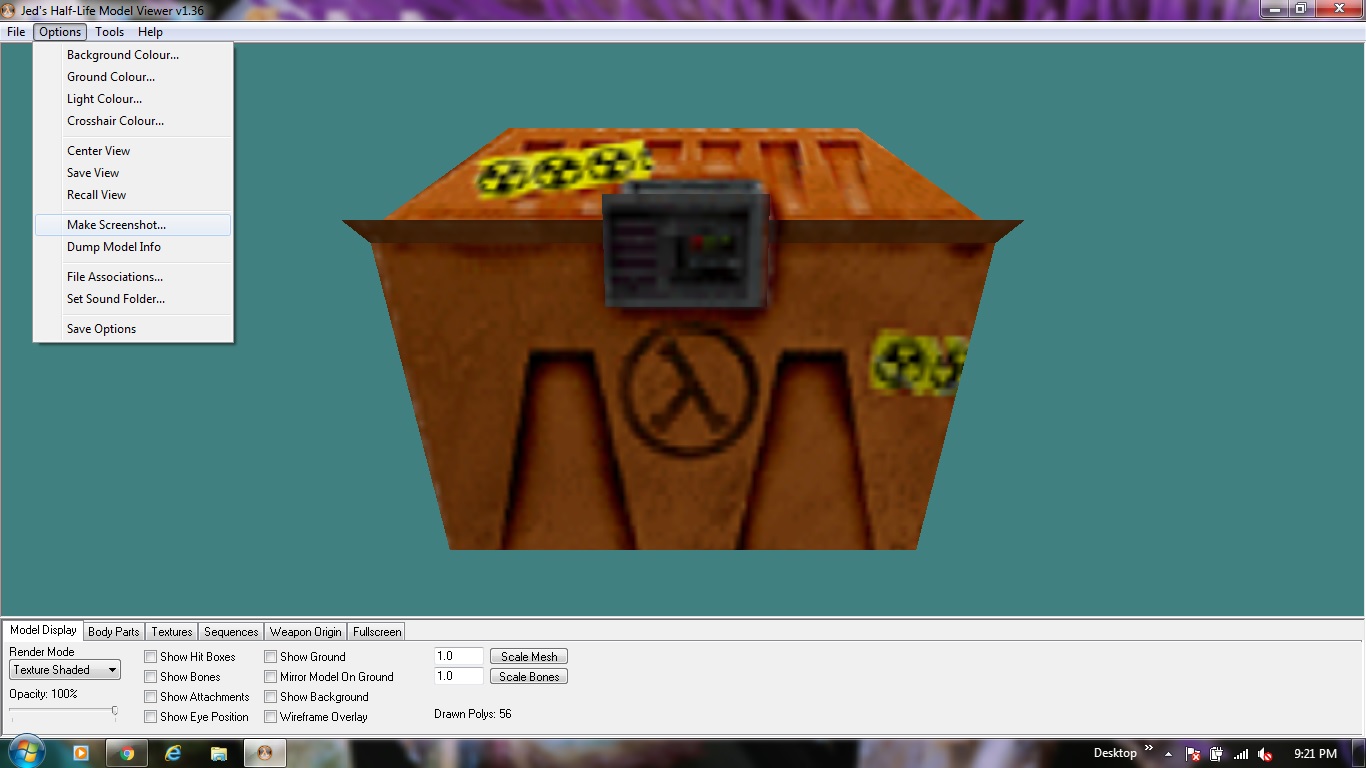This screenshot has height=768, width=1366.
Task: Select Center View in Options menu
Action: (133, 151)
